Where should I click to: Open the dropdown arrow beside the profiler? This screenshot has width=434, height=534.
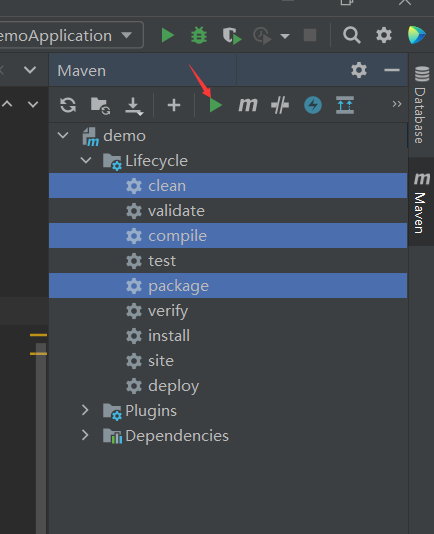(285, 36)
